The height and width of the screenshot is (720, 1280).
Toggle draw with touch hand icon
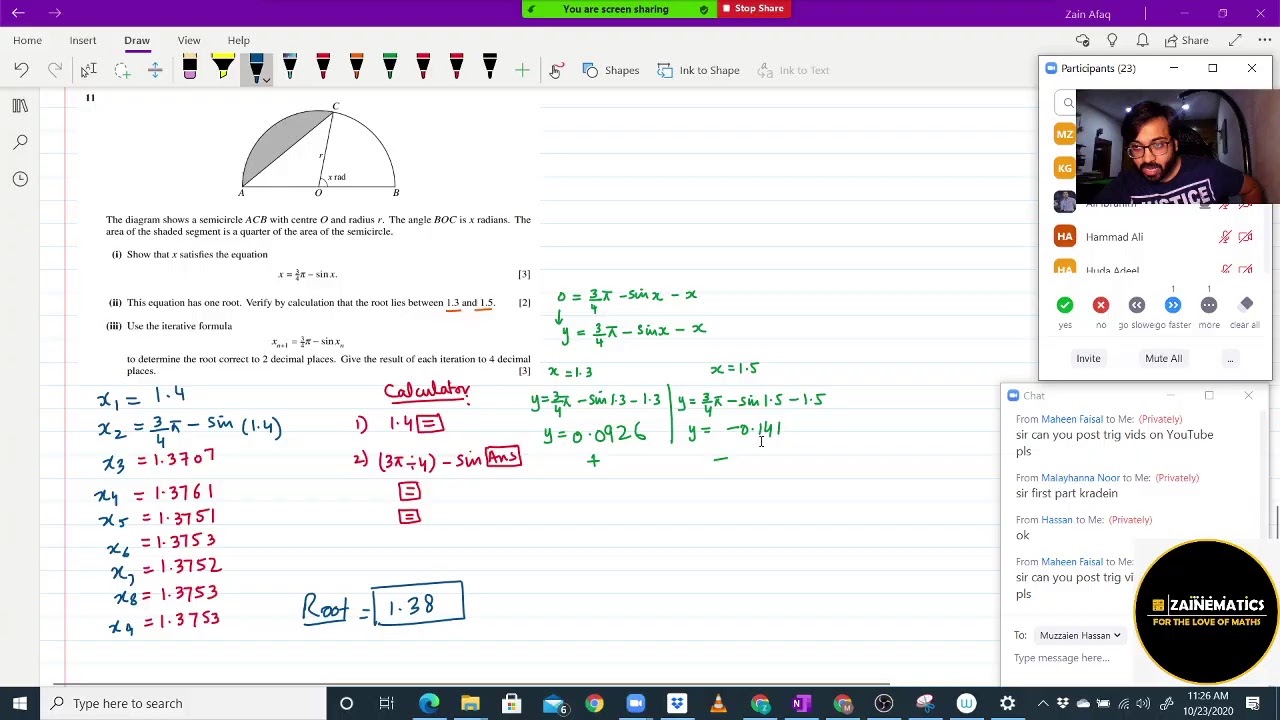coord(557,70)
